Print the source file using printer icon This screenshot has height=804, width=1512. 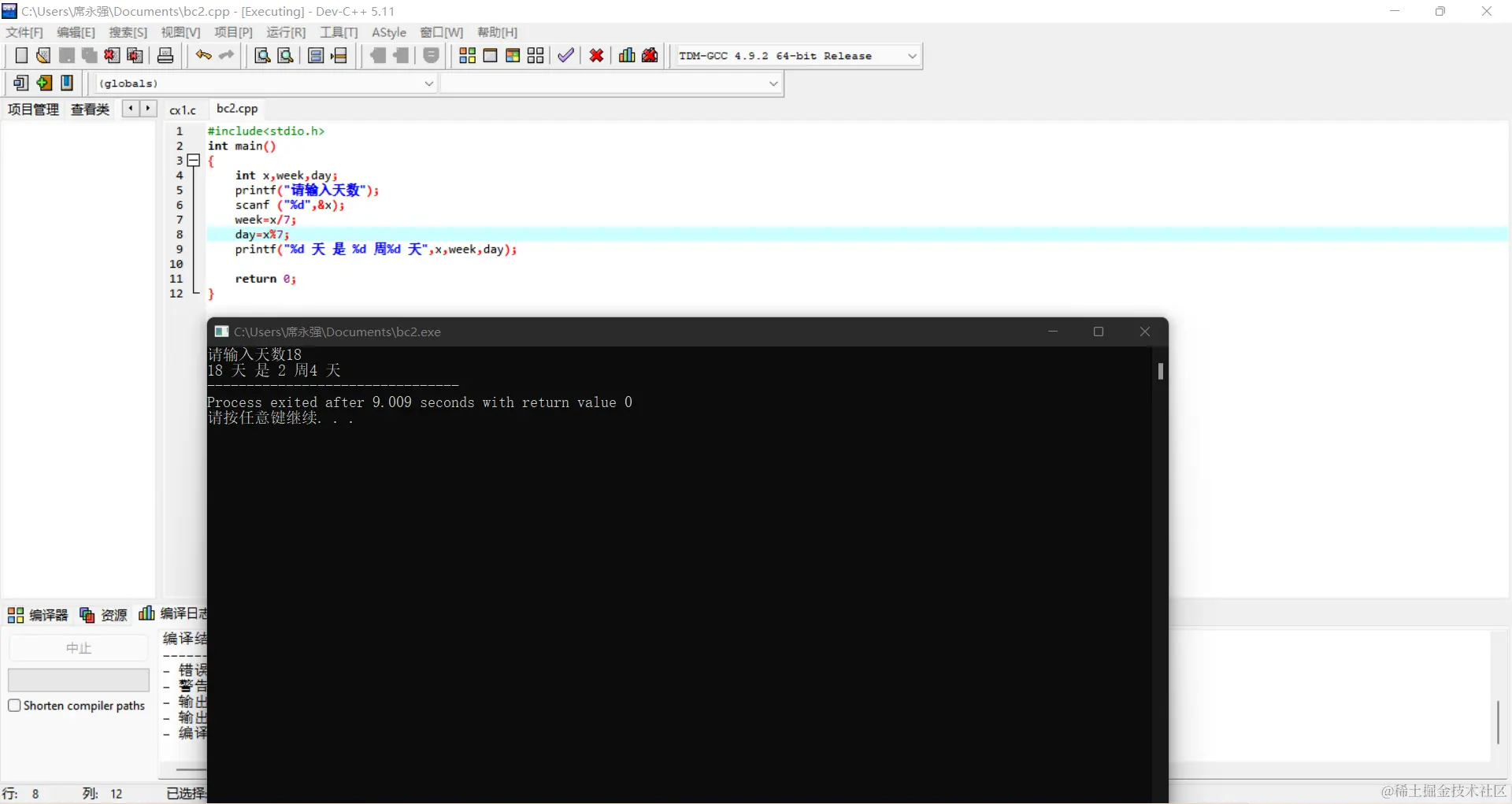coord(165,56)
